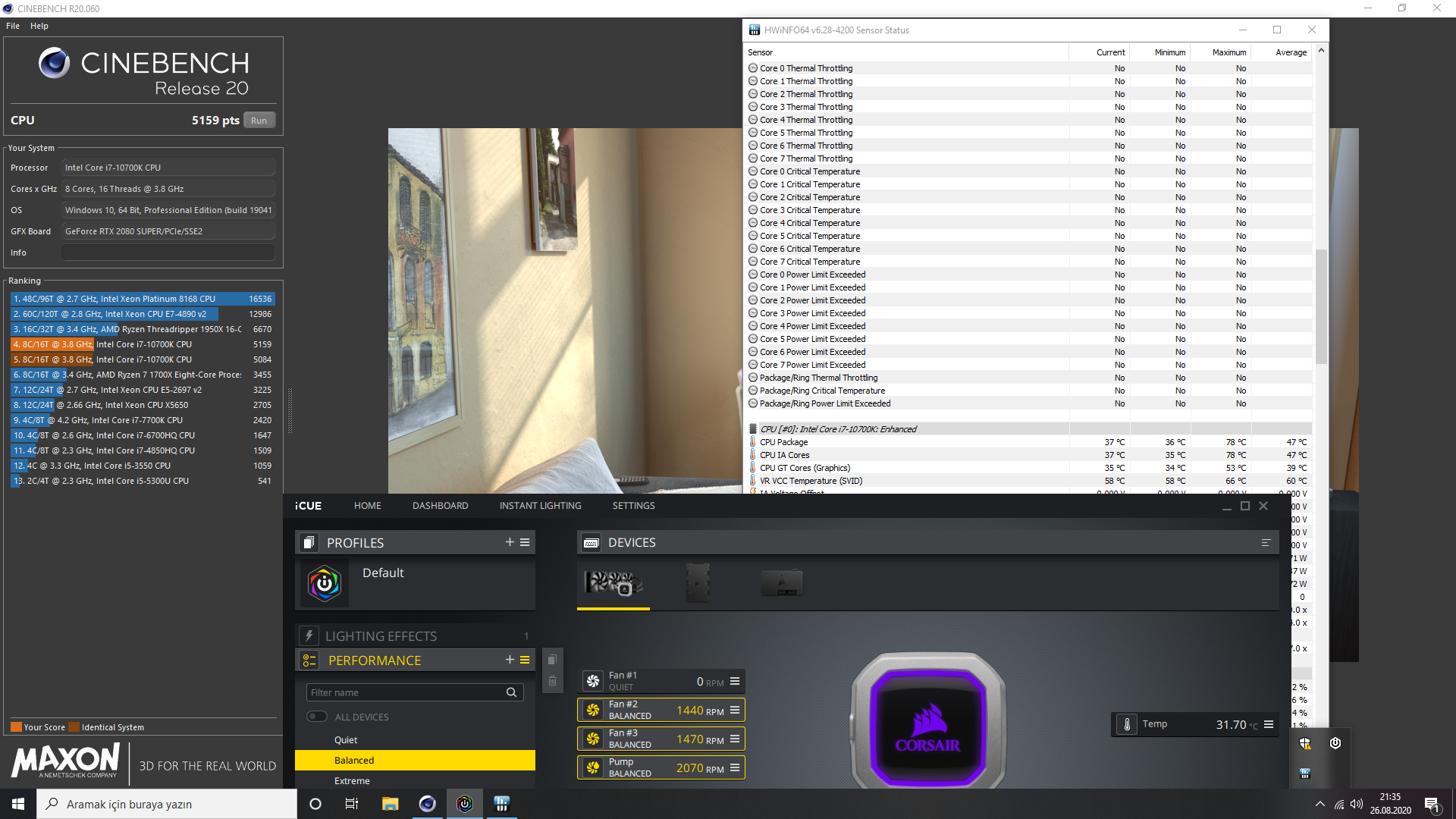Screen dimensions: 1456x819
Task: Select the liquid cooler device thumbnail
Action: point(613,583)
